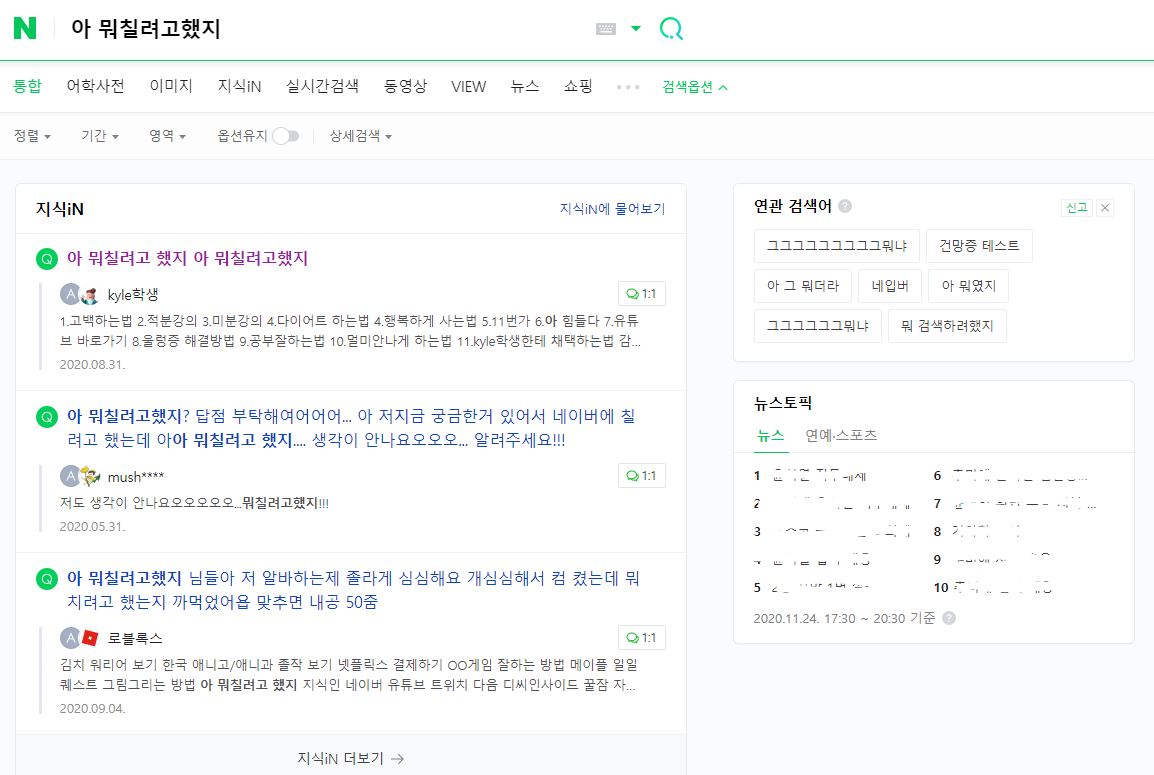
Task: Open the 기간 dropdown
Action: 99,135
